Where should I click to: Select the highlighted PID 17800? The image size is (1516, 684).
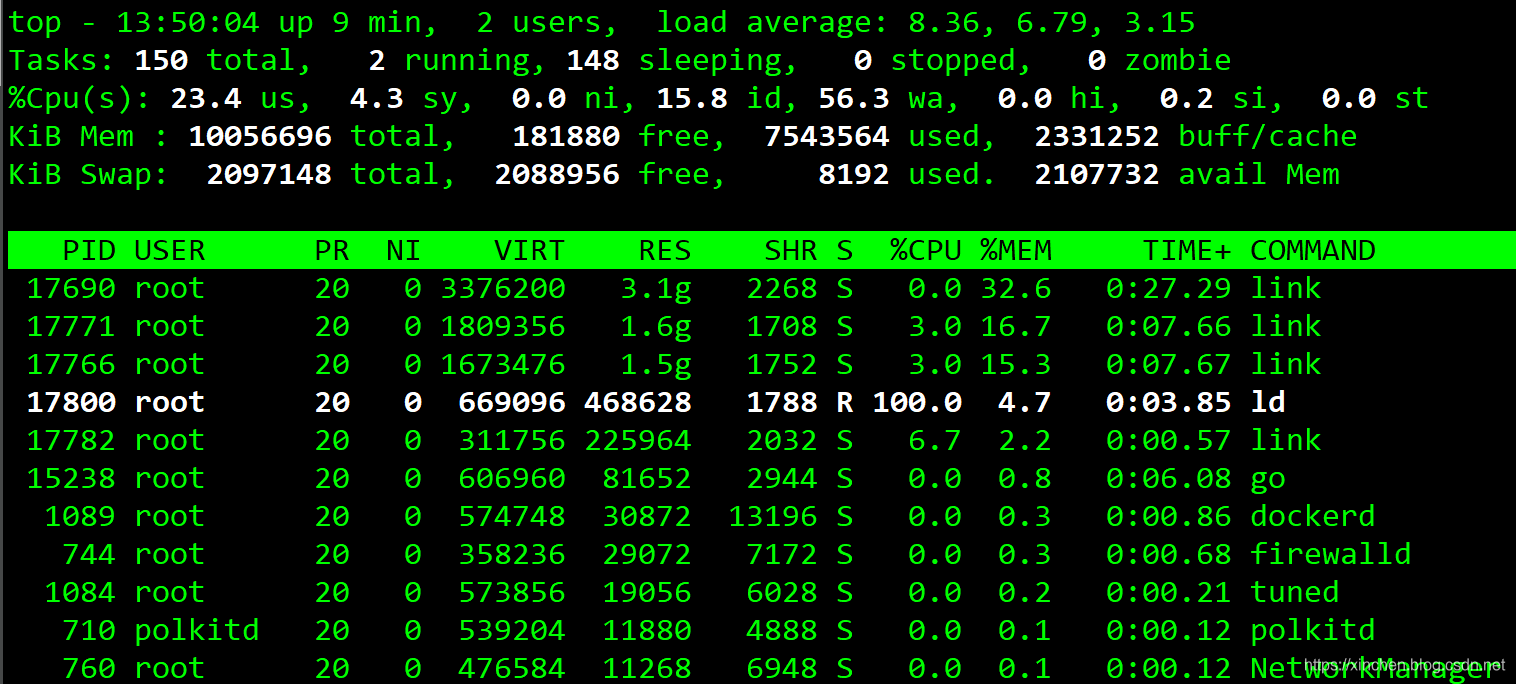pos(71,402)
